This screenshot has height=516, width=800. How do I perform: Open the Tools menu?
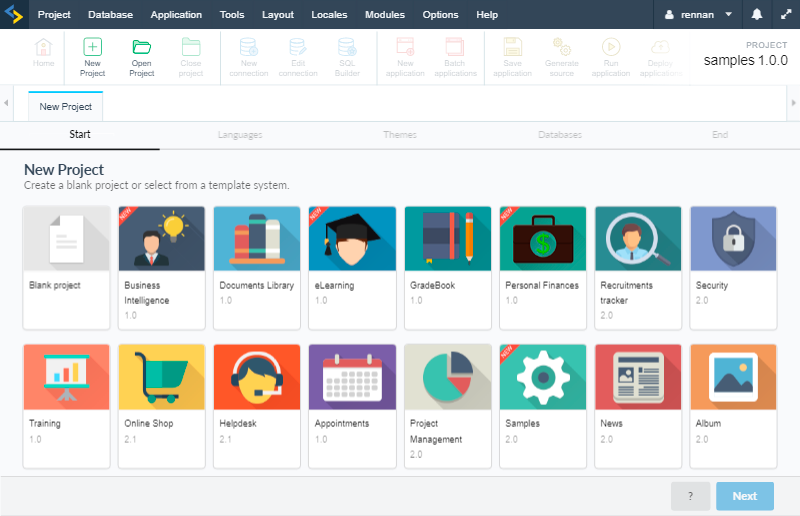click(x=232, y=15)
